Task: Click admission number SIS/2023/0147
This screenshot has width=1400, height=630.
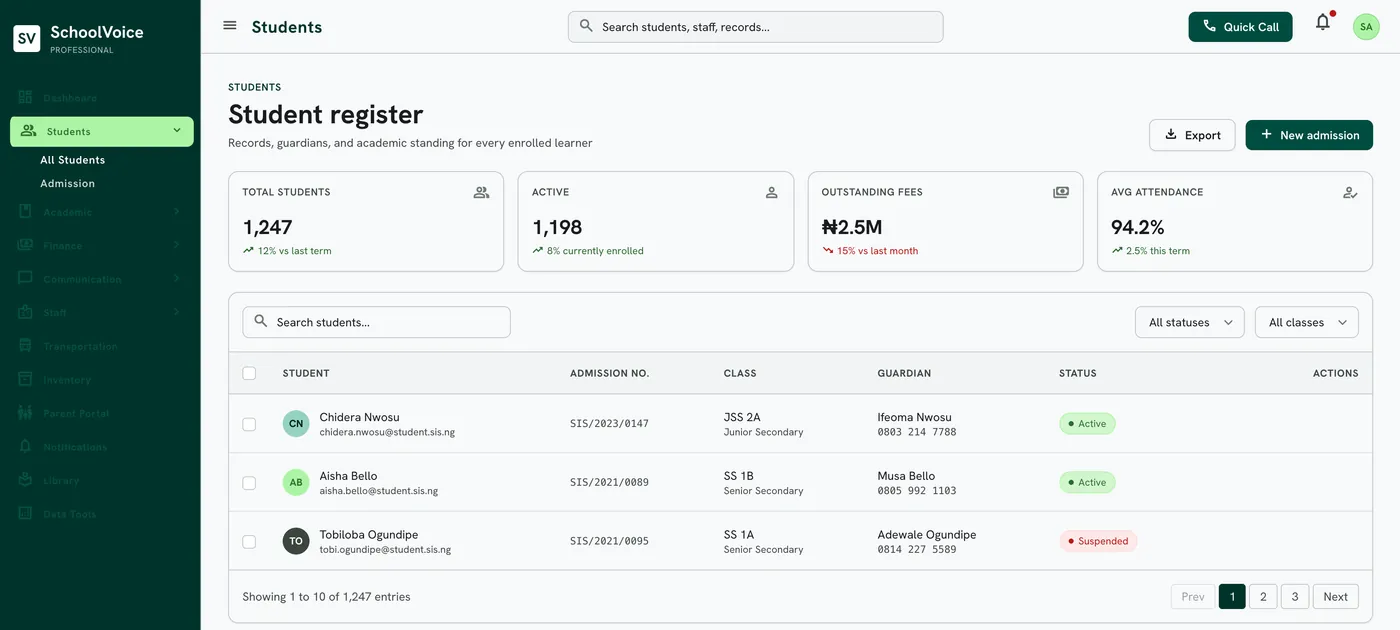Action: coord(609,424)
